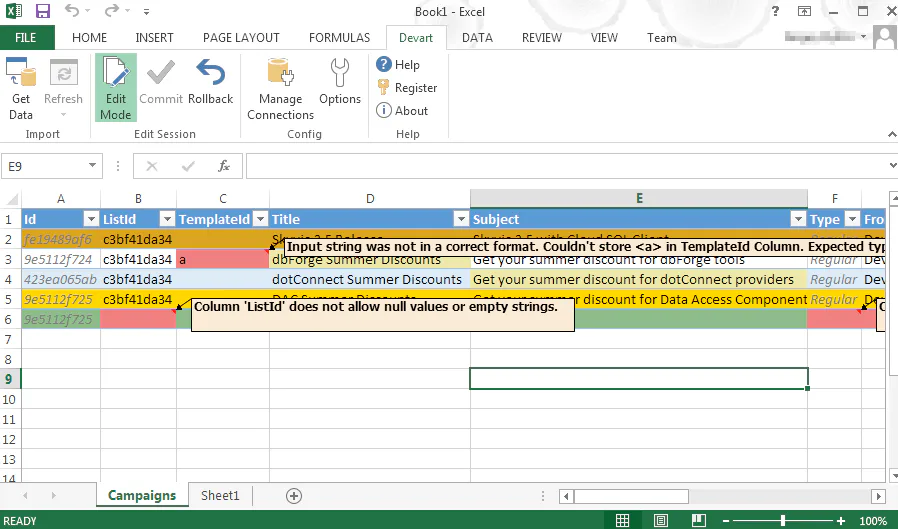Switch to the INSERT ribbon tab
Screen dimensions: 898x529
tap(154, 38)
